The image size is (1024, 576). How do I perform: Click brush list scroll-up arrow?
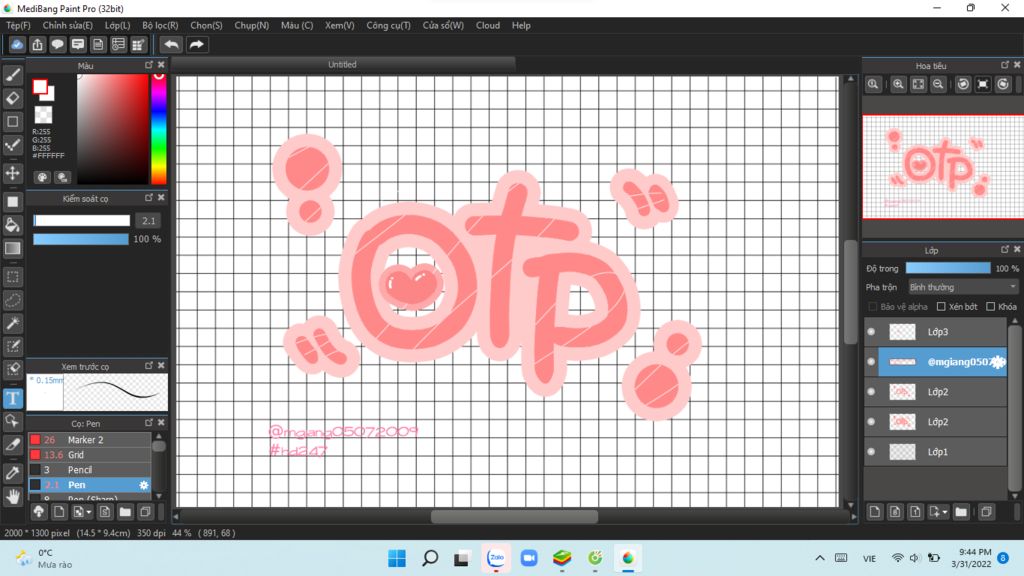click(159, 436)
